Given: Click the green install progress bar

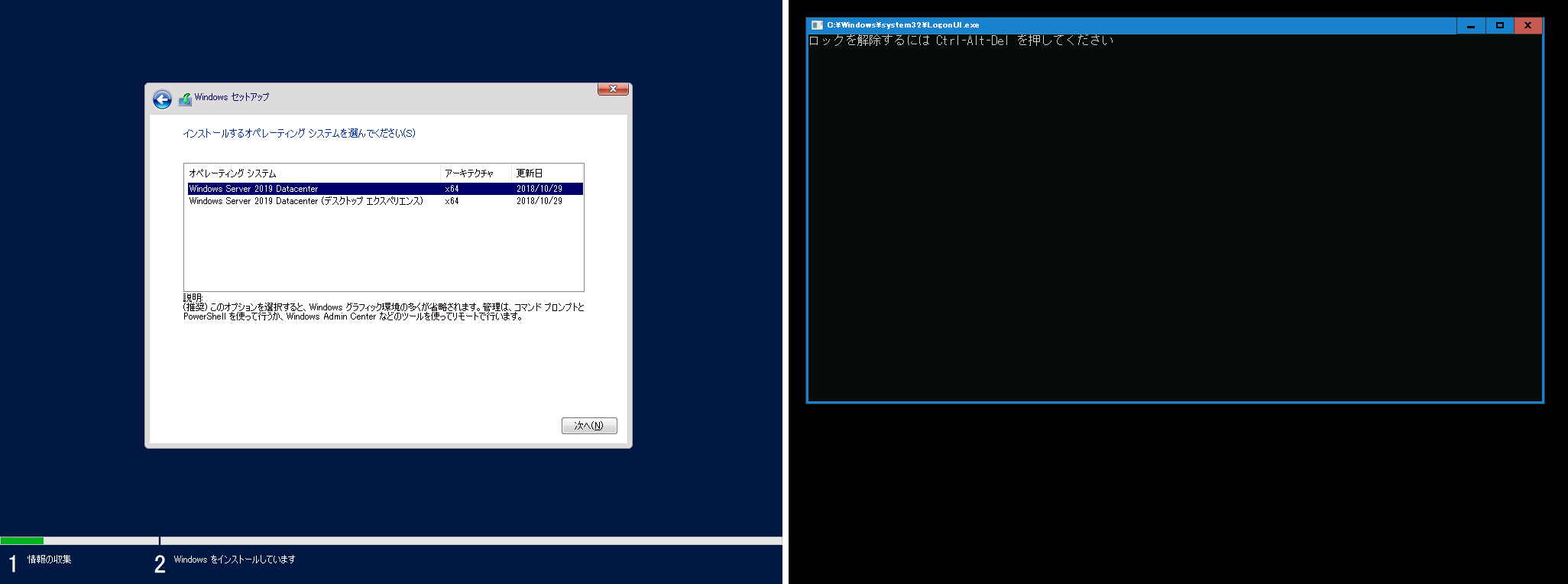Looking at the screenshot, I should pyautogui.click(x=22, y=540).
